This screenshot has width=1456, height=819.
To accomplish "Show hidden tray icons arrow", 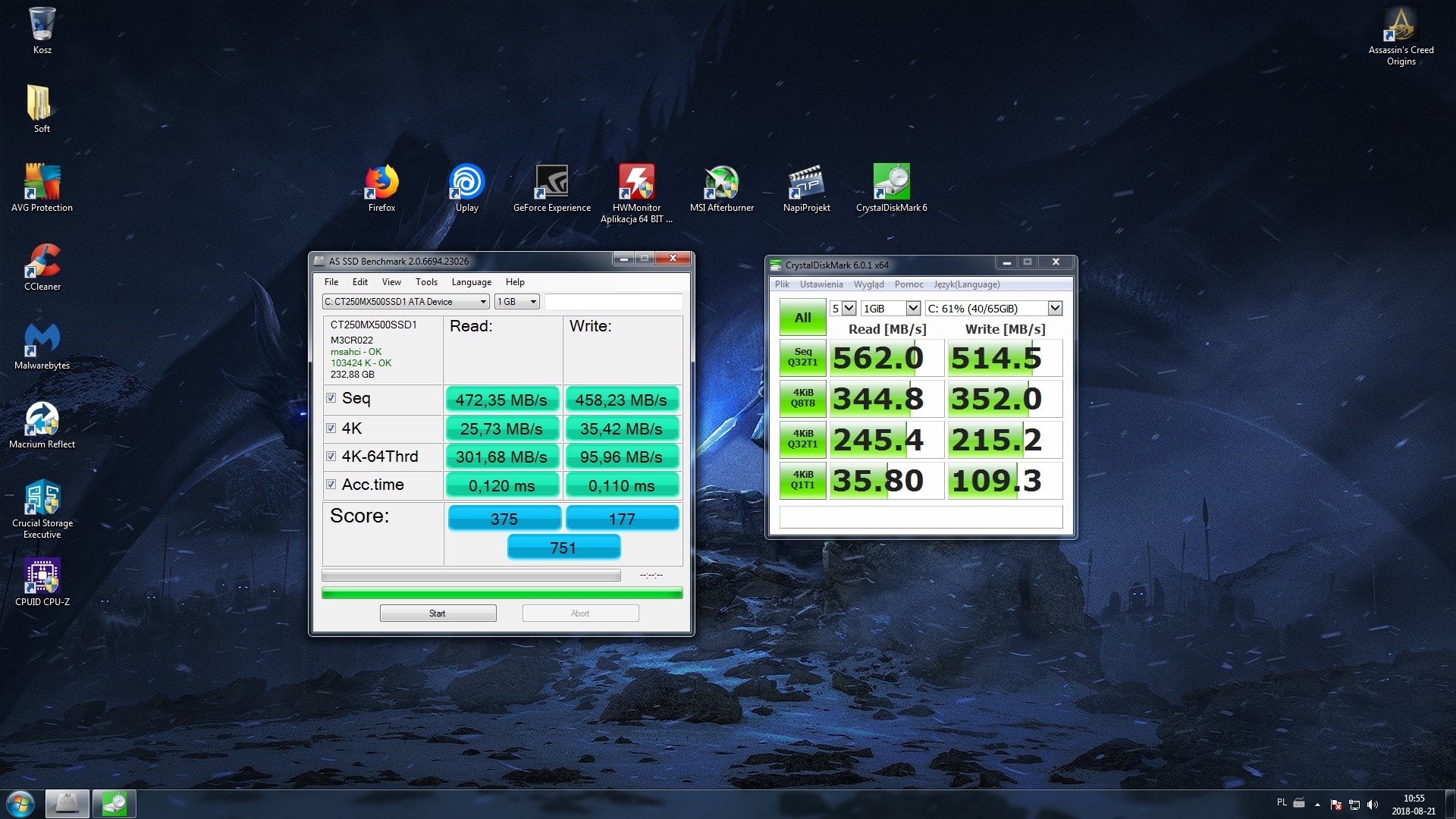I will (1317, 805).
